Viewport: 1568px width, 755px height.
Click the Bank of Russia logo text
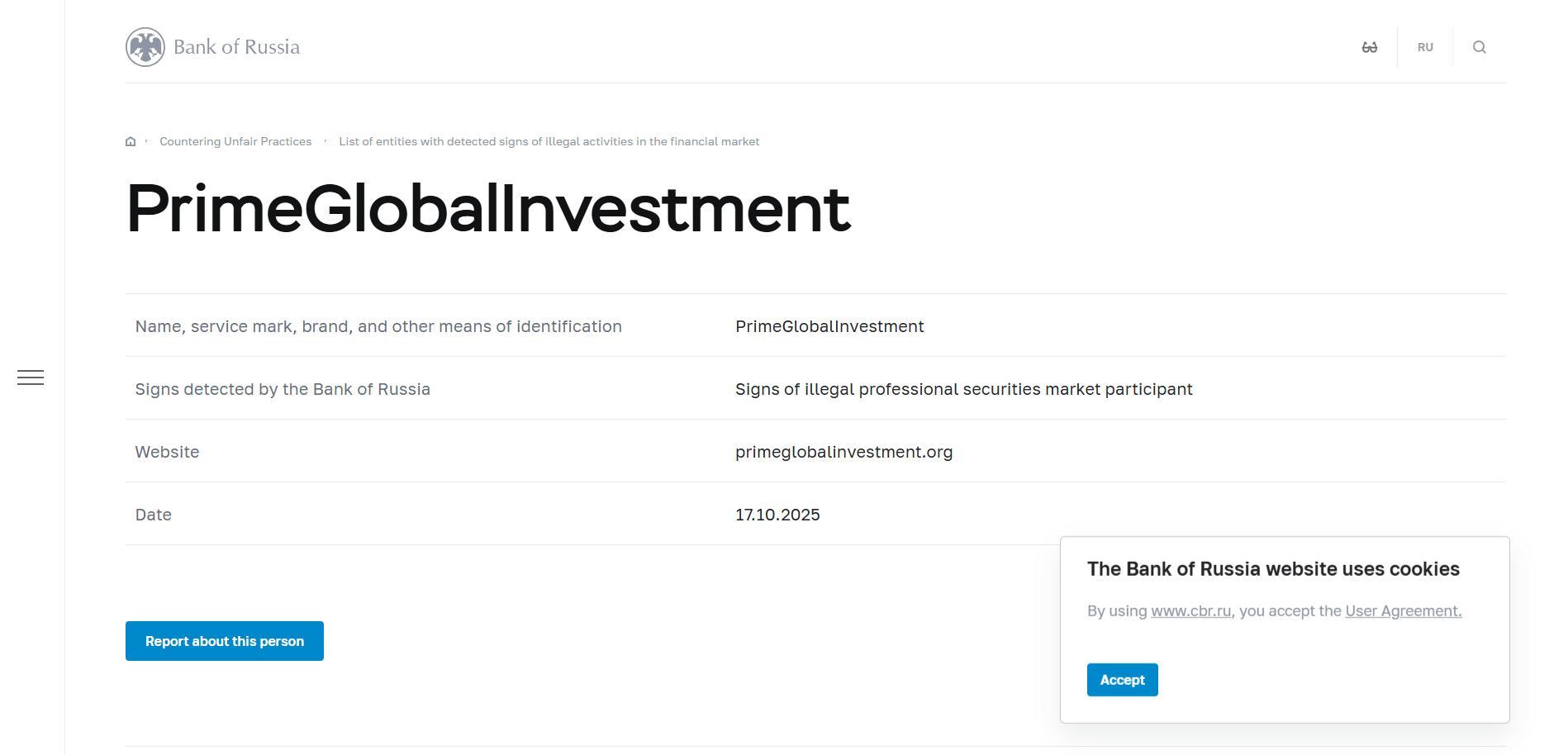click(236, 47)
